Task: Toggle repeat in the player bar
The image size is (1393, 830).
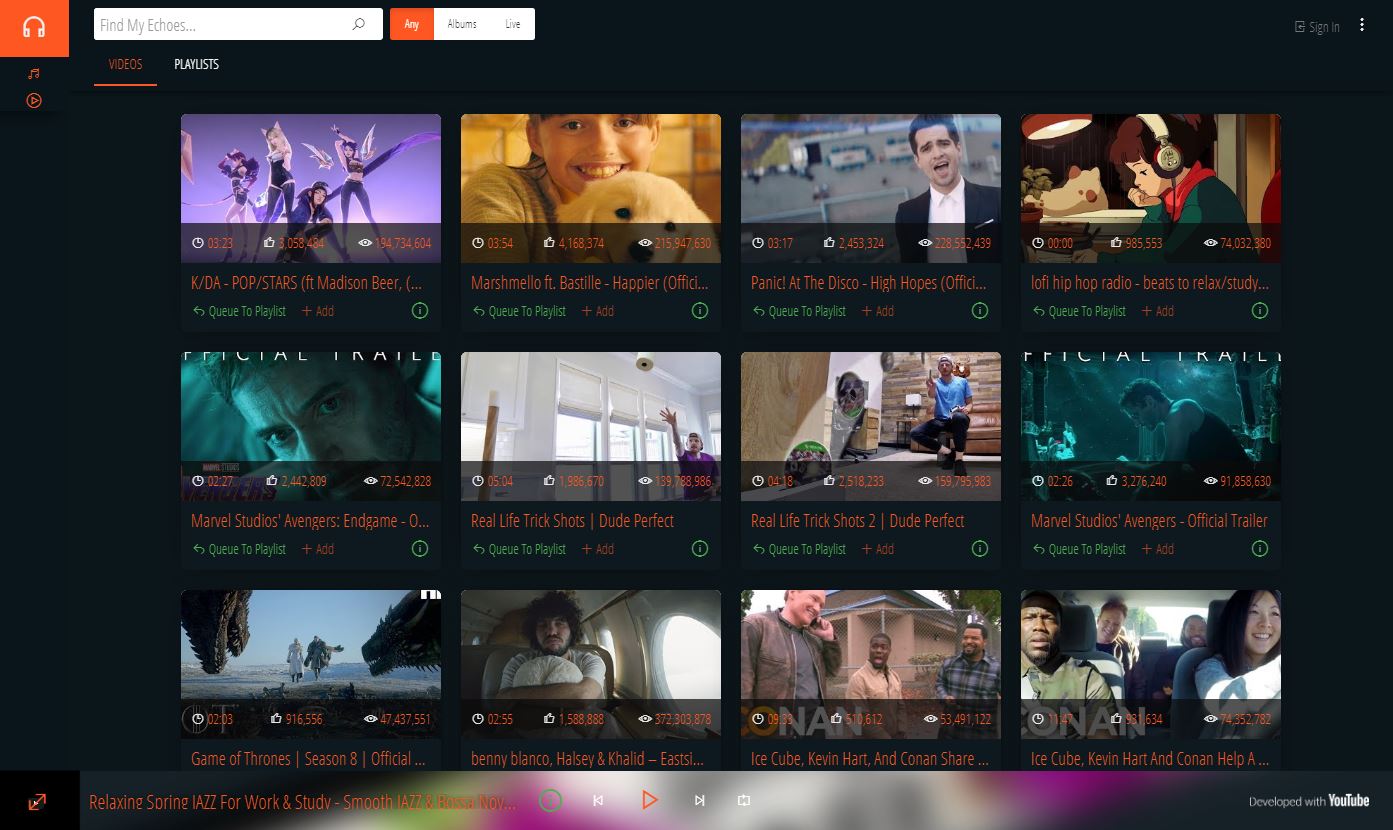Action: click(744, 800)
